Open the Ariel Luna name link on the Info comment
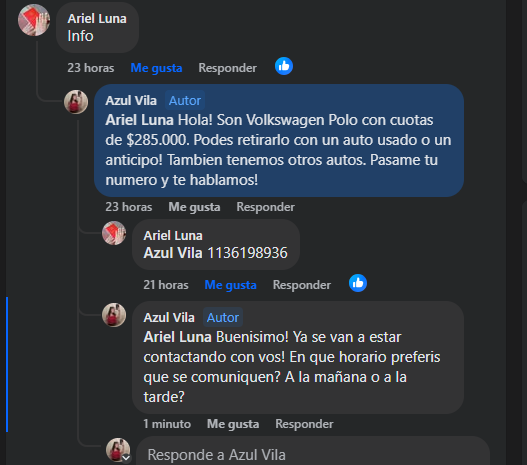 click(97, 18)
